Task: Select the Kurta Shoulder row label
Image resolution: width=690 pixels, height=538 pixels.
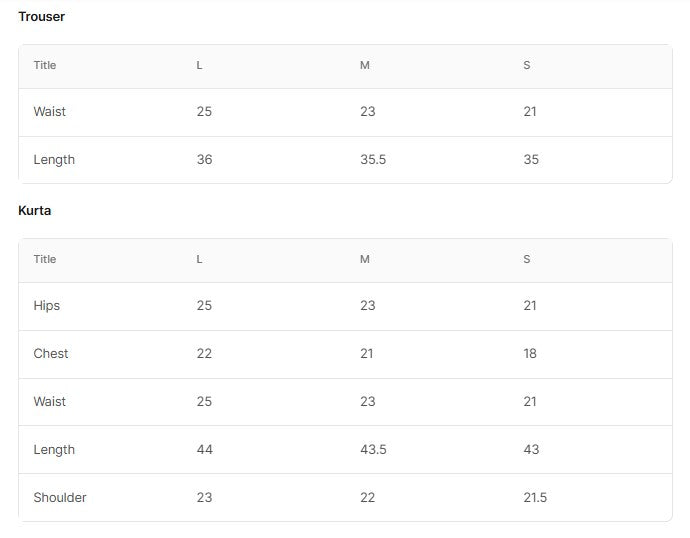Action: [x=60, y=498]
